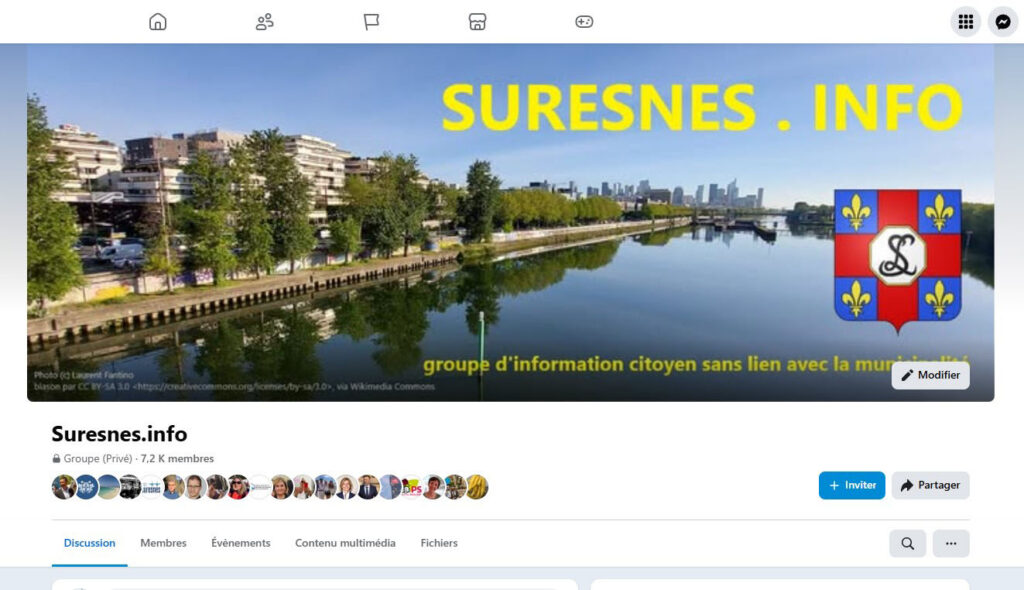1024x590 pixels.
Task: Go to the Facebook Home icon
Action: (x=157, y=22)
